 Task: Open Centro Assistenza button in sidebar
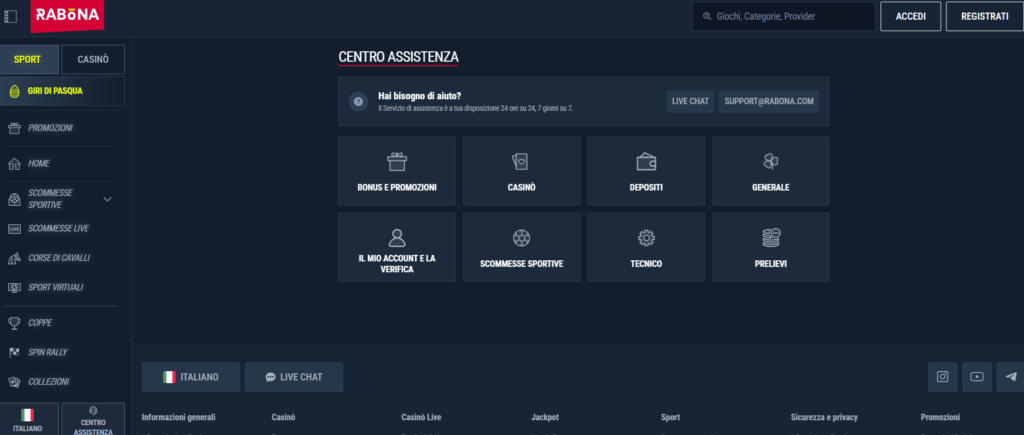93,419
